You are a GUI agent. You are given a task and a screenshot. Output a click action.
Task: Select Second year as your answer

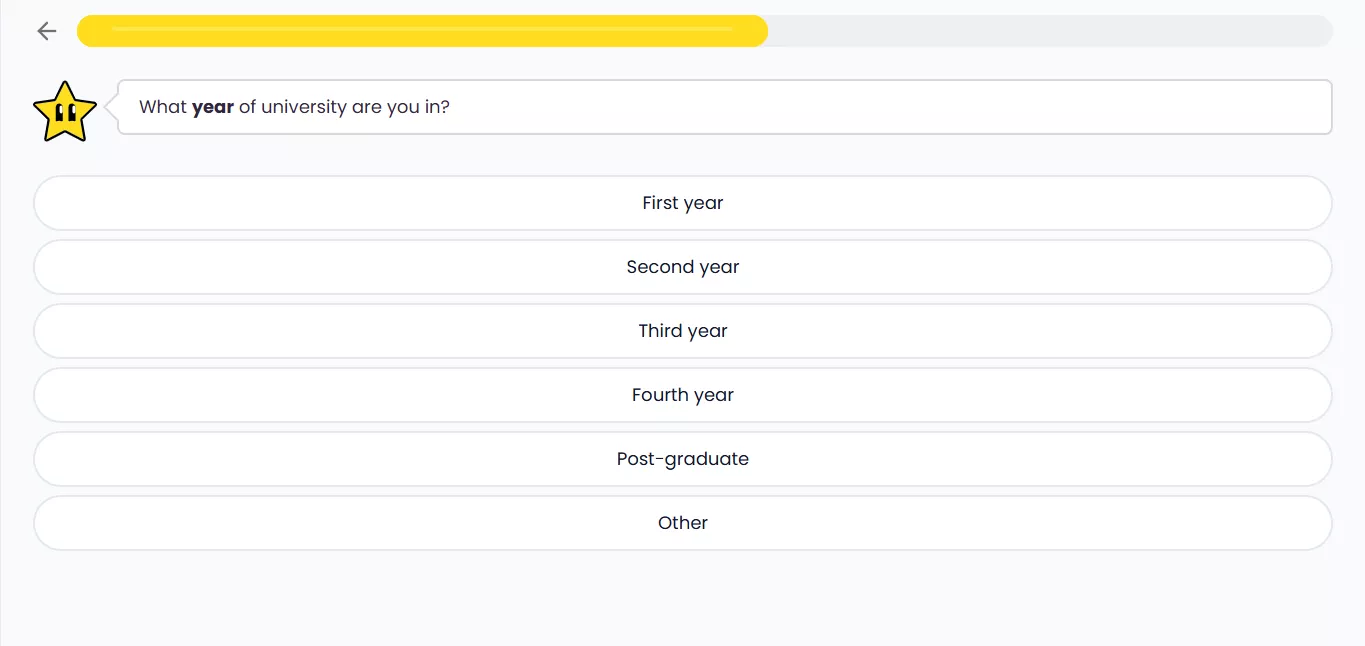click(x=682, y=267)
